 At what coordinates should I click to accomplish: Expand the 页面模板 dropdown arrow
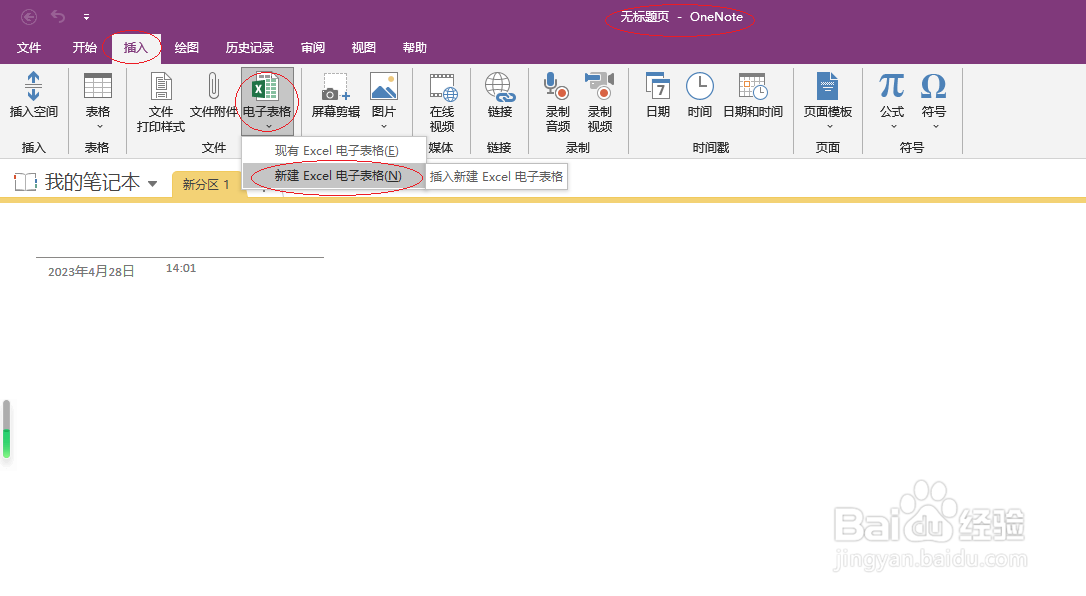pos(829,127)
